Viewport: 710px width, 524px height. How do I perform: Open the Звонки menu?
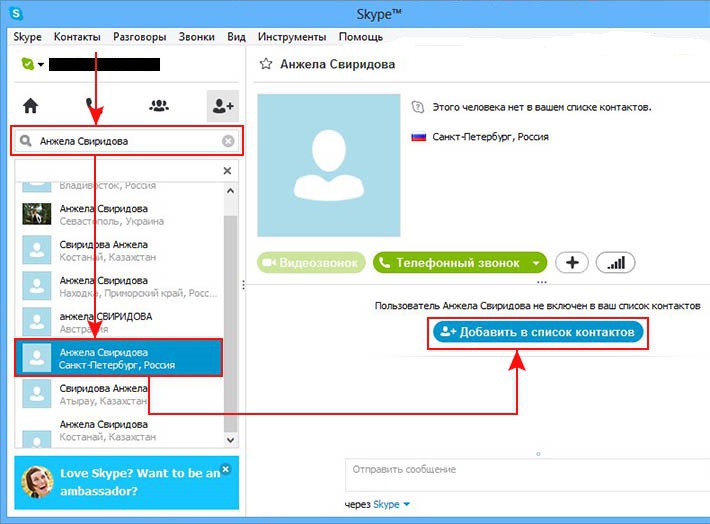(x=197, y=37)
